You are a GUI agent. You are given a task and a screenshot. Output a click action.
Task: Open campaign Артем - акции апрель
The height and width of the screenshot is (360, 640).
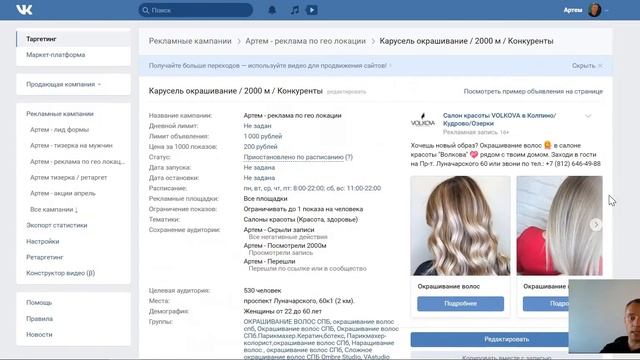[x=63, y=193]
